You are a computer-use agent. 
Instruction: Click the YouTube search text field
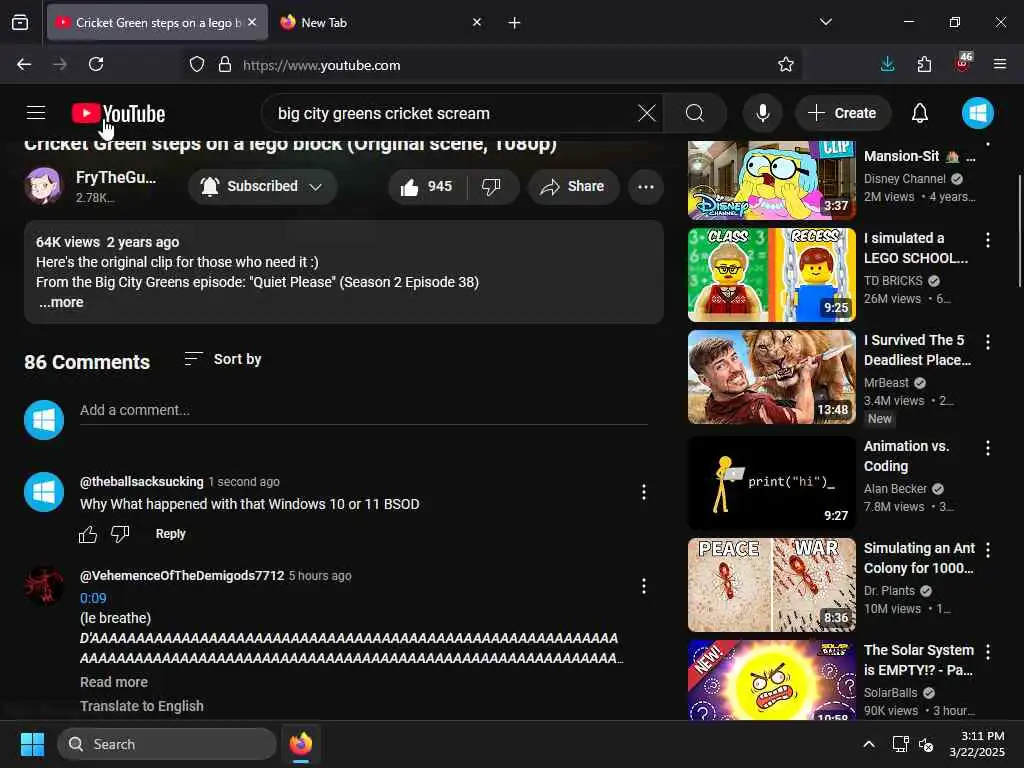453,113
